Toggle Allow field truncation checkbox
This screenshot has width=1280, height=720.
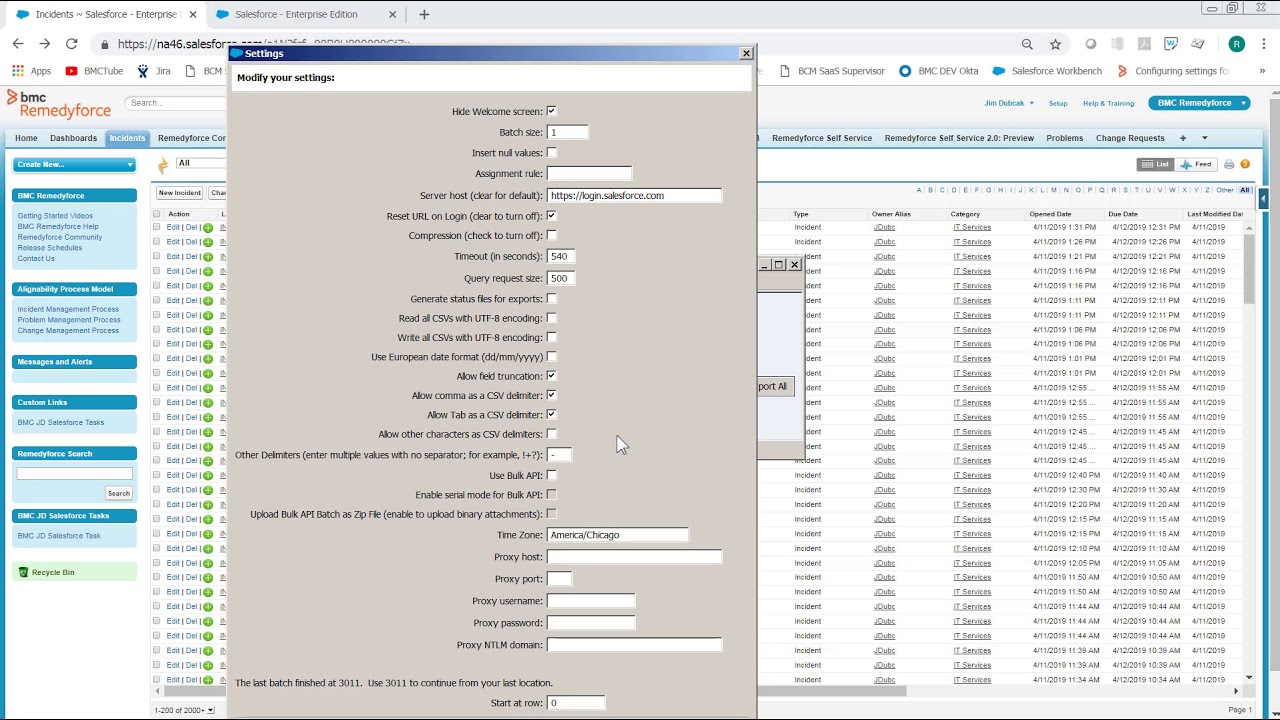pyautogui.click(x=552, y=376)
